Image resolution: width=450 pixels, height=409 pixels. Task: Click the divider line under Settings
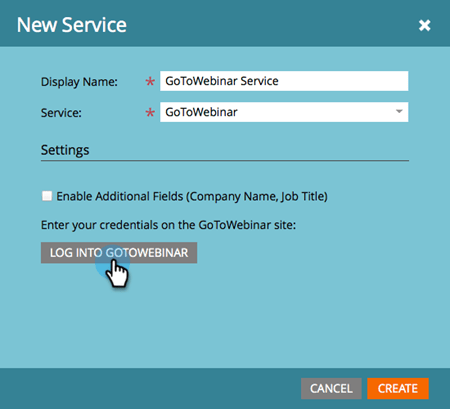pos(225,161)
